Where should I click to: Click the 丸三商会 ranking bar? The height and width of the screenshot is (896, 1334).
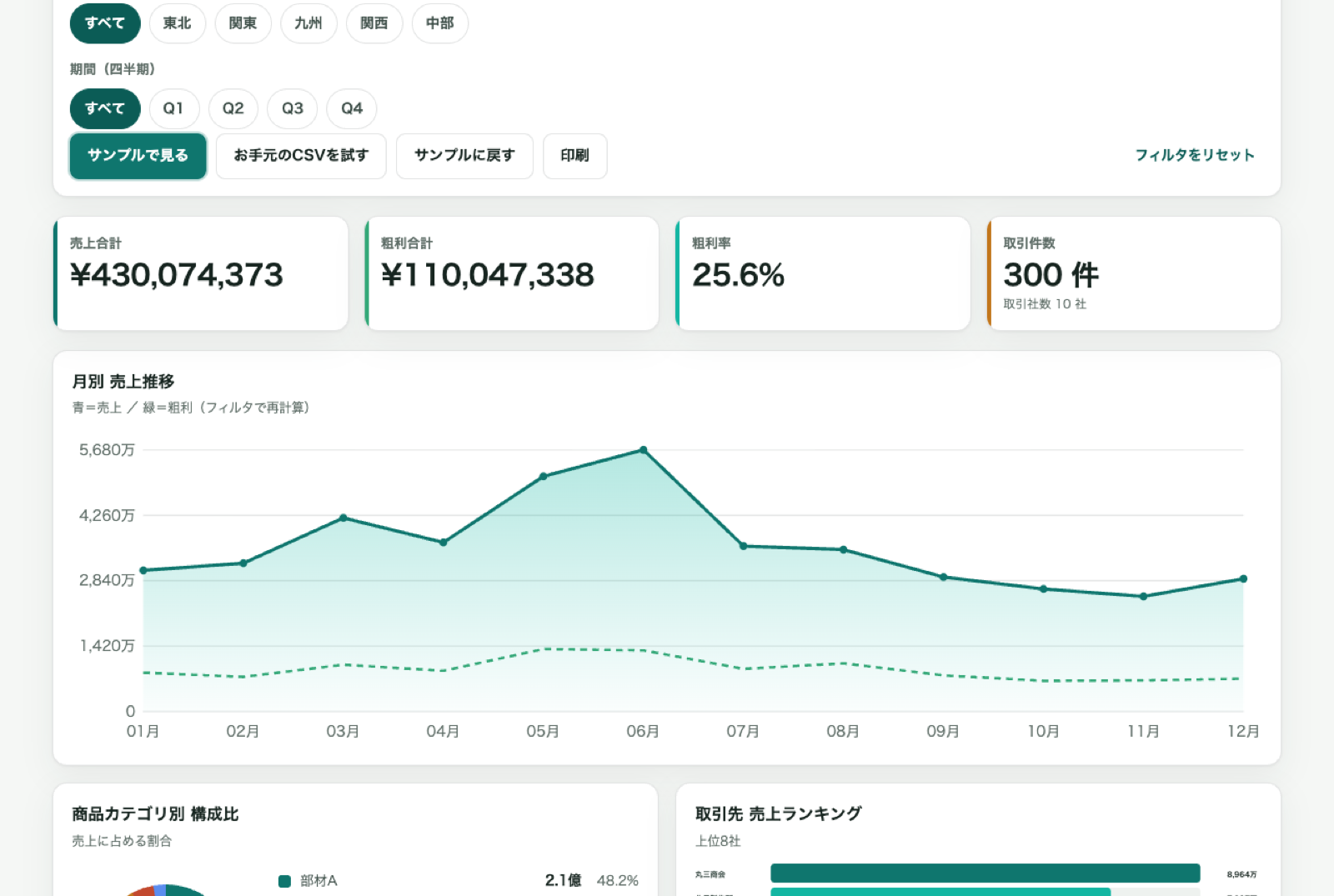coord(985,873)
